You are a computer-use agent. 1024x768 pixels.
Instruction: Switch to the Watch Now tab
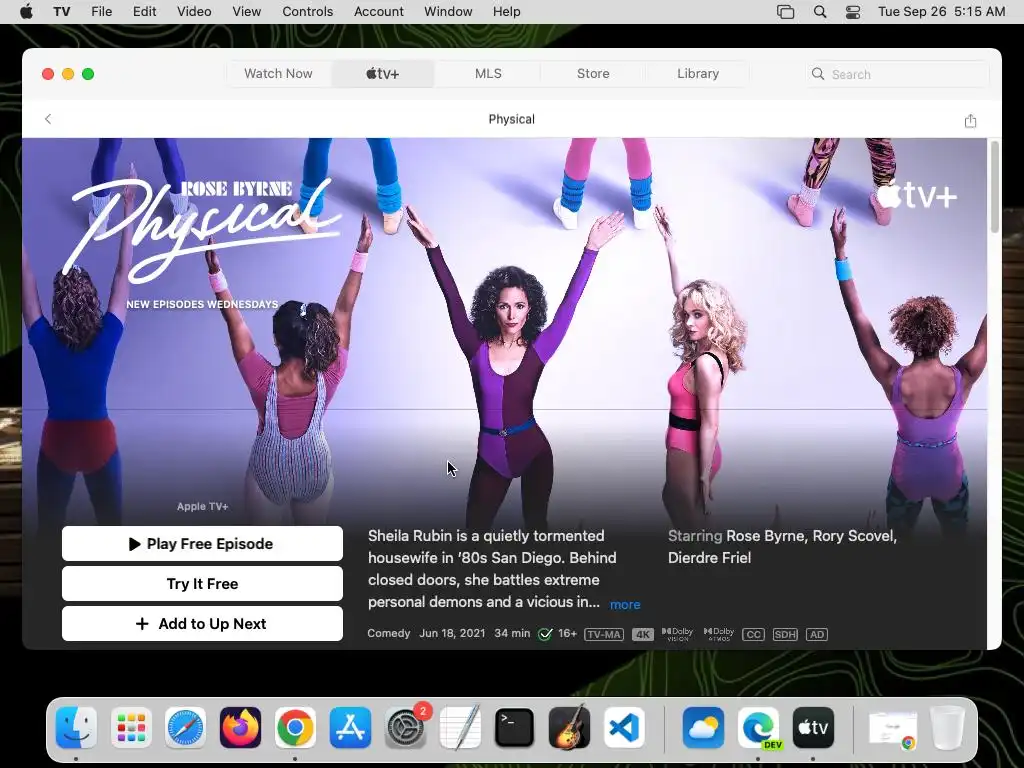(x=278, y=74)
